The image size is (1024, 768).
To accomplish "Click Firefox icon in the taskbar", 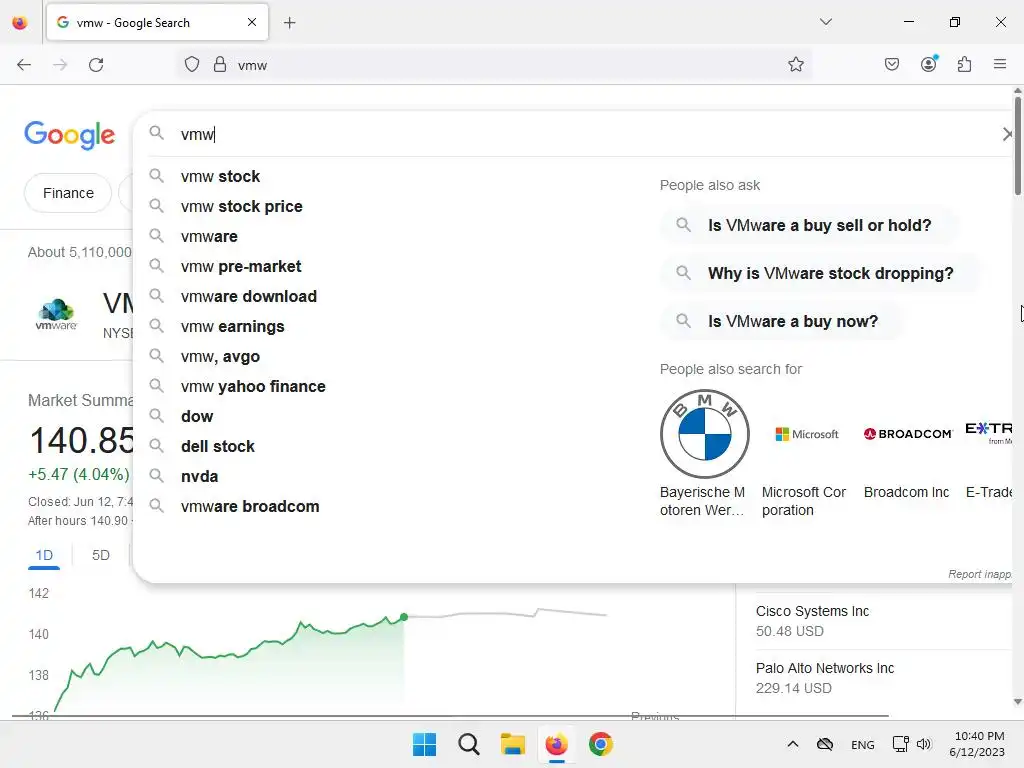I will coord(556,744).
